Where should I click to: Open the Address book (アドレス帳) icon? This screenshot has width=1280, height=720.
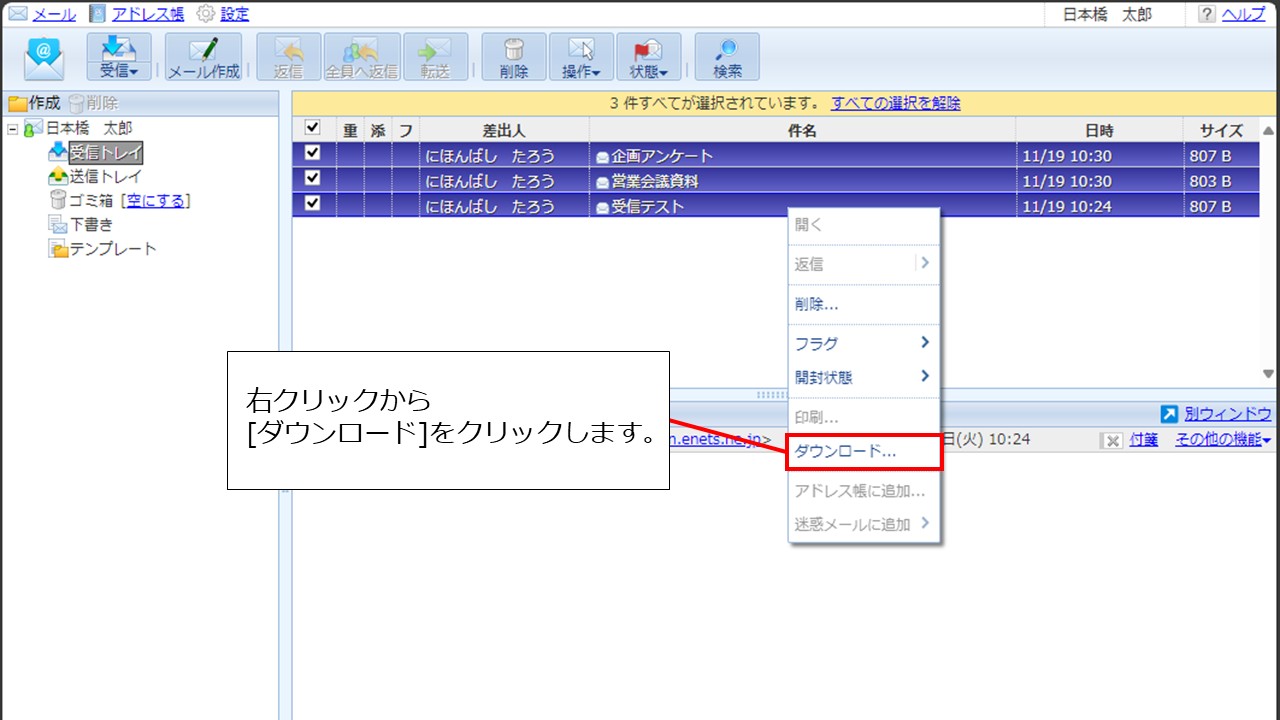tap(97, 14)
